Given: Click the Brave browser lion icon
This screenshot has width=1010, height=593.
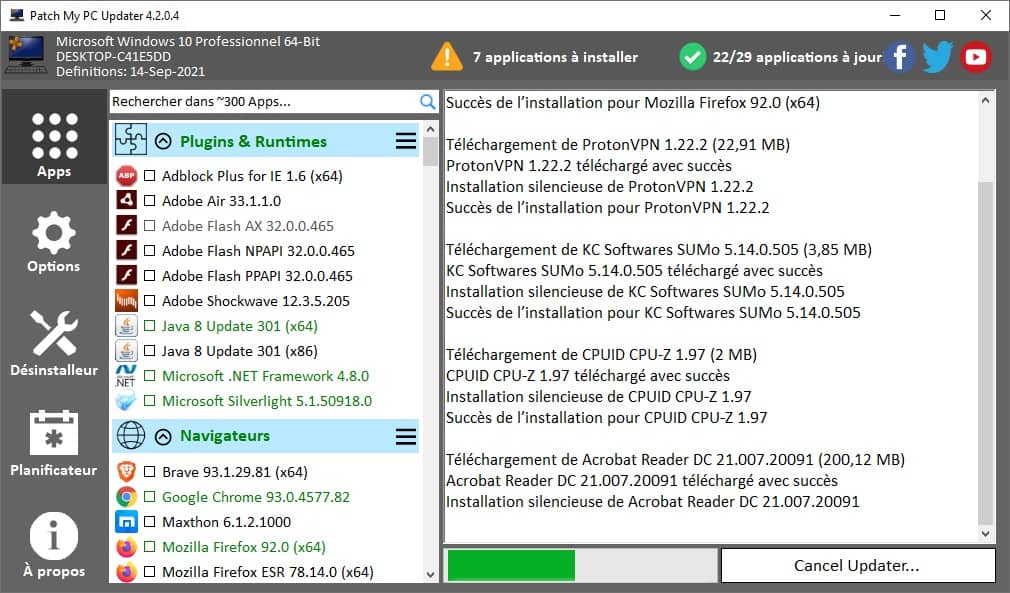Looking at the screenshot, I should [126, 472].
